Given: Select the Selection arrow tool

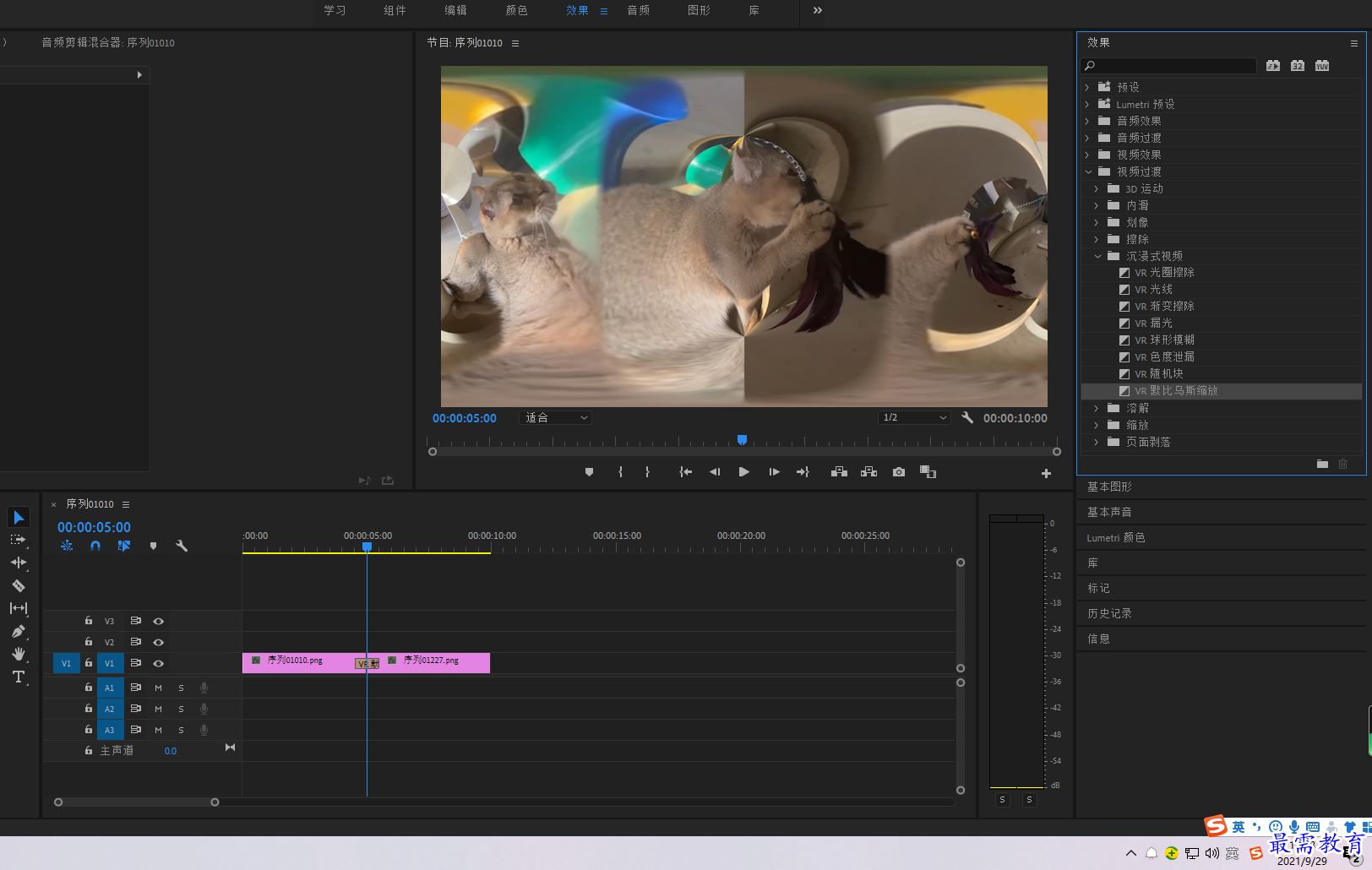Looking at the screenshot, I should (x=19, y=517).
